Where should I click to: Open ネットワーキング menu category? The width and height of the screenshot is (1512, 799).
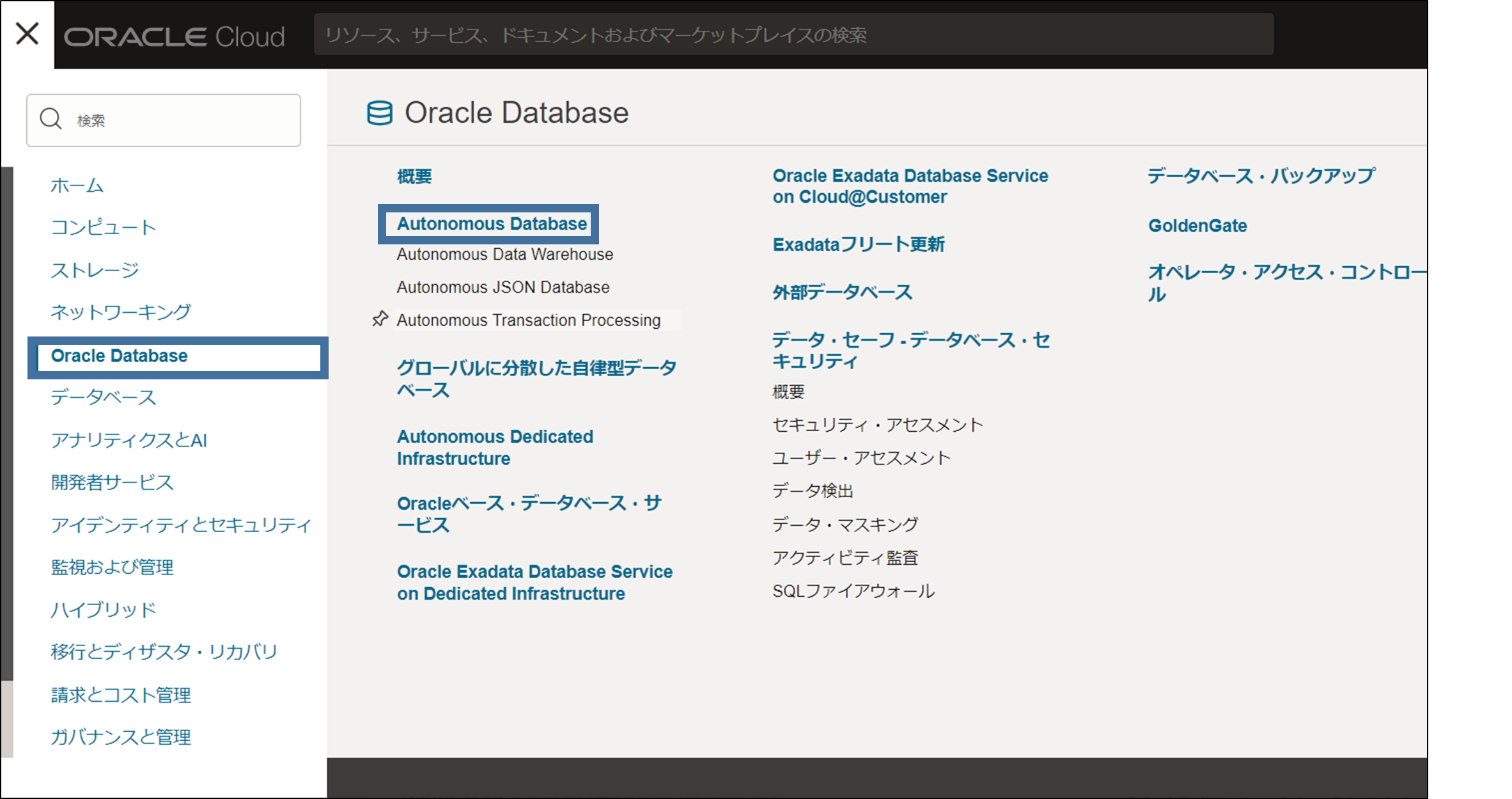[121, 312]
